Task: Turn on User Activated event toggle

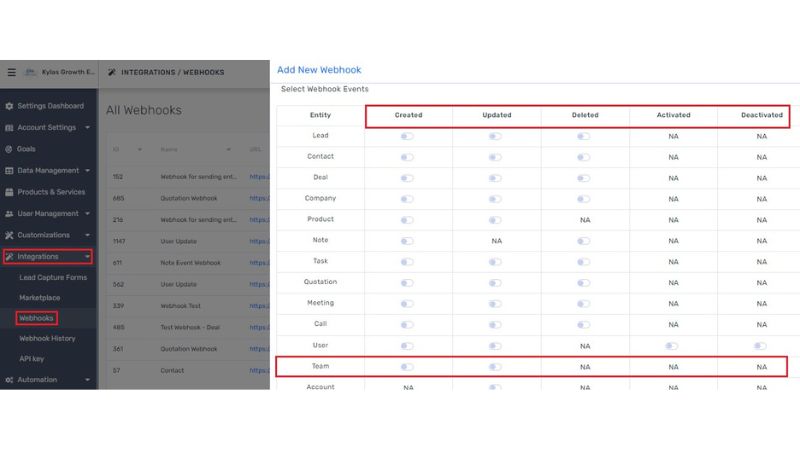Action: pyautogui.click(x=672, y=346)
